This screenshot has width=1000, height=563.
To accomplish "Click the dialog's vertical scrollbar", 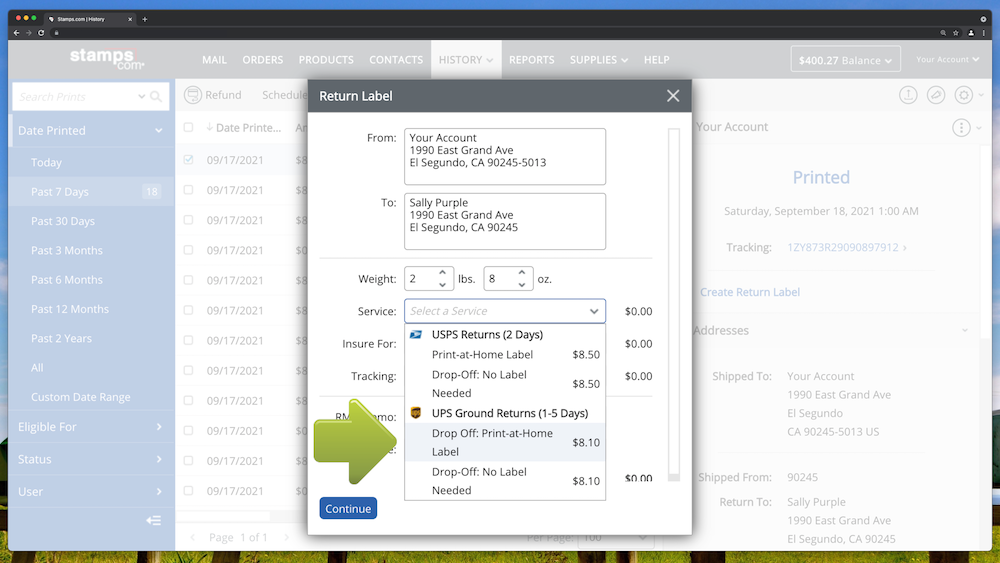I will pyautogui.click(x=674, y=300).
